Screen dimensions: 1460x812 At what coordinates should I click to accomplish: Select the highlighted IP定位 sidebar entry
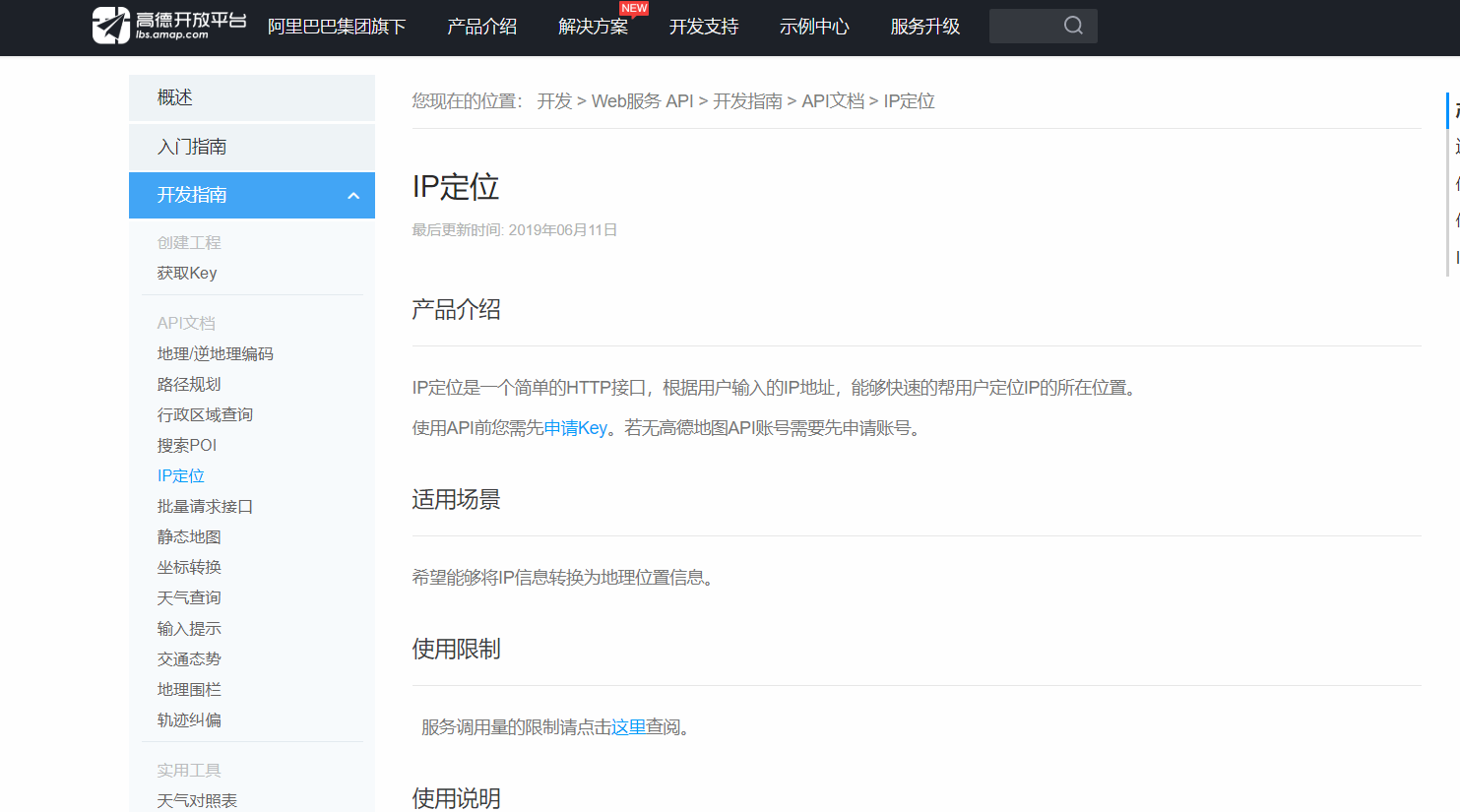[181, 475]
